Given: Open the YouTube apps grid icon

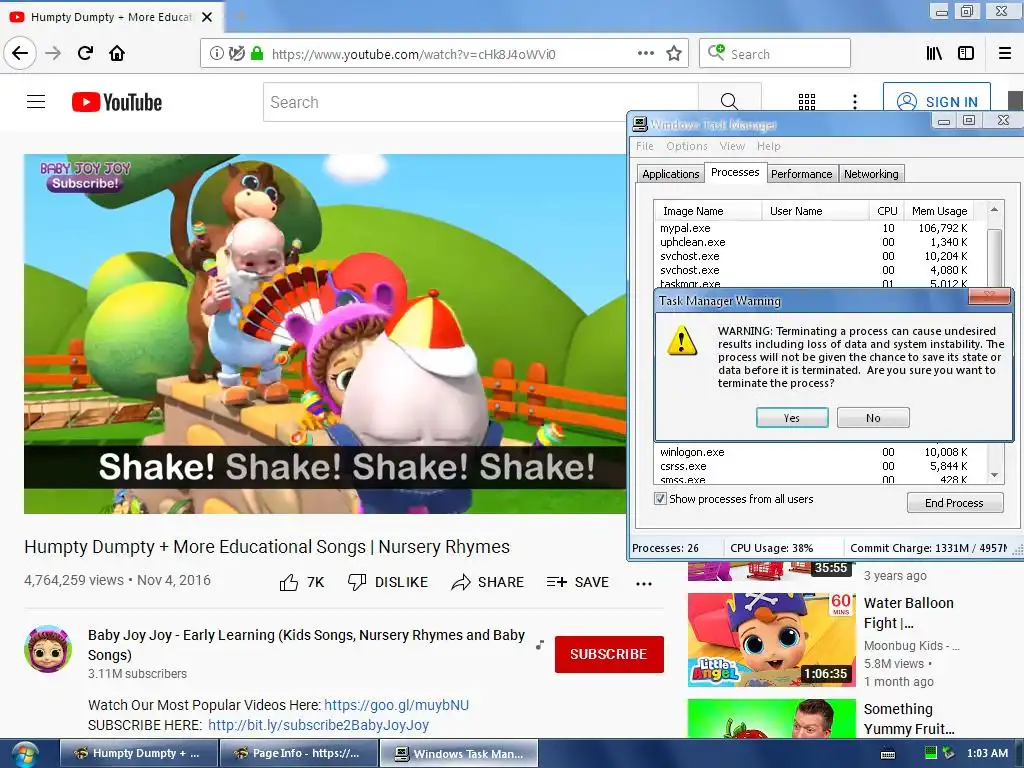Looking at the screenshot, I should click(807, 101).
